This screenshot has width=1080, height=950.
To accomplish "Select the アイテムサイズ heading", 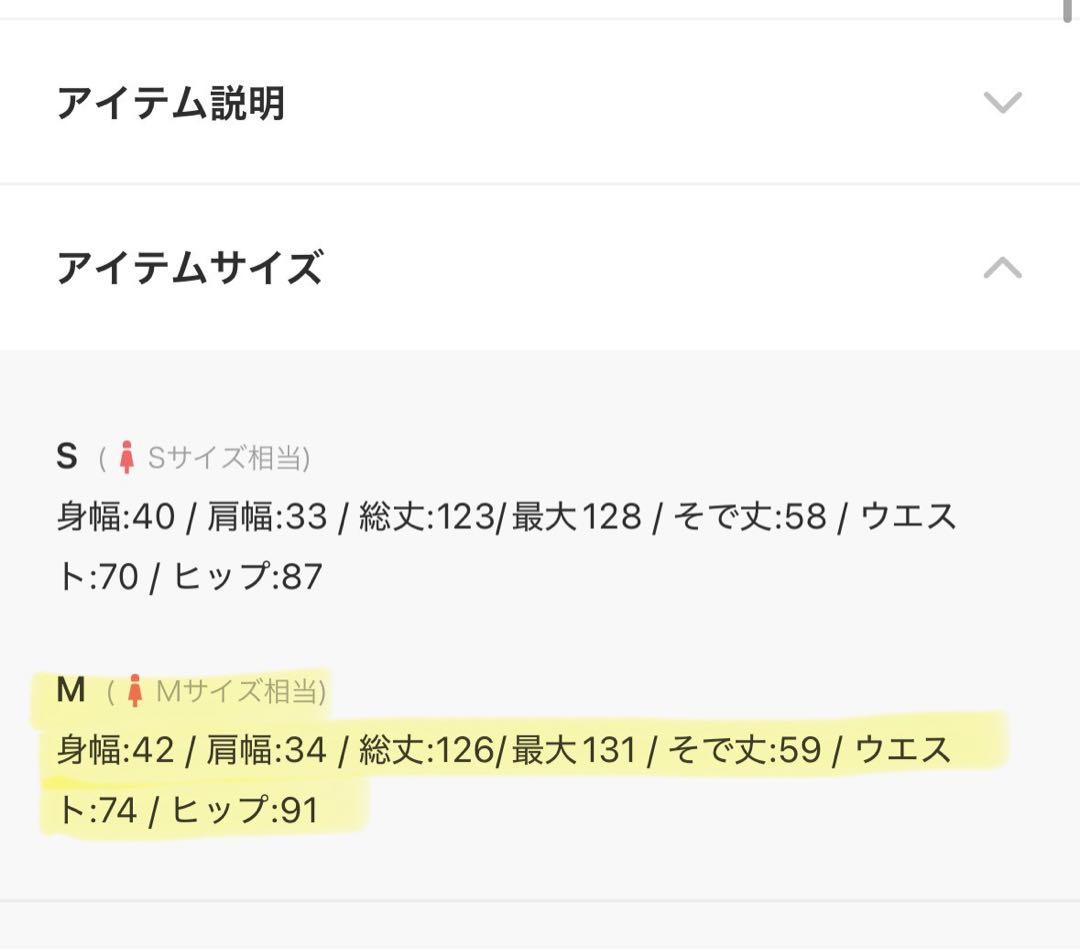I will [x=189, y=268].
